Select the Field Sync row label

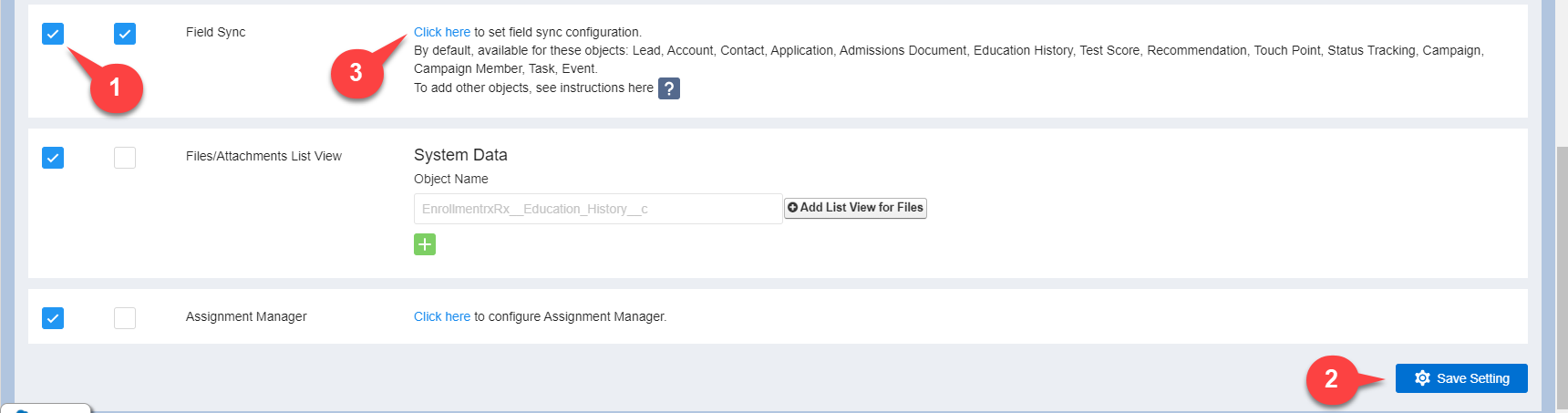[215, 32]
